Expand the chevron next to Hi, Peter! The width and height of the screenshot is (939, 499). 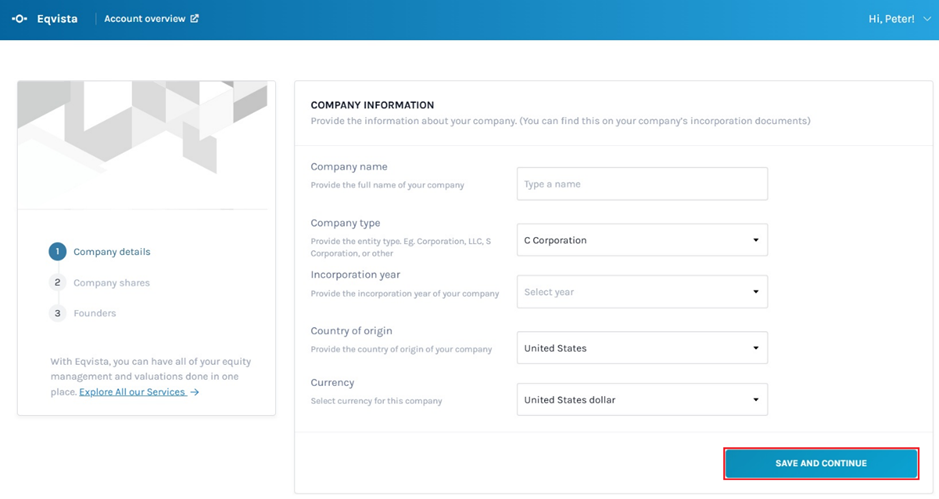click(x=927, y=19)
